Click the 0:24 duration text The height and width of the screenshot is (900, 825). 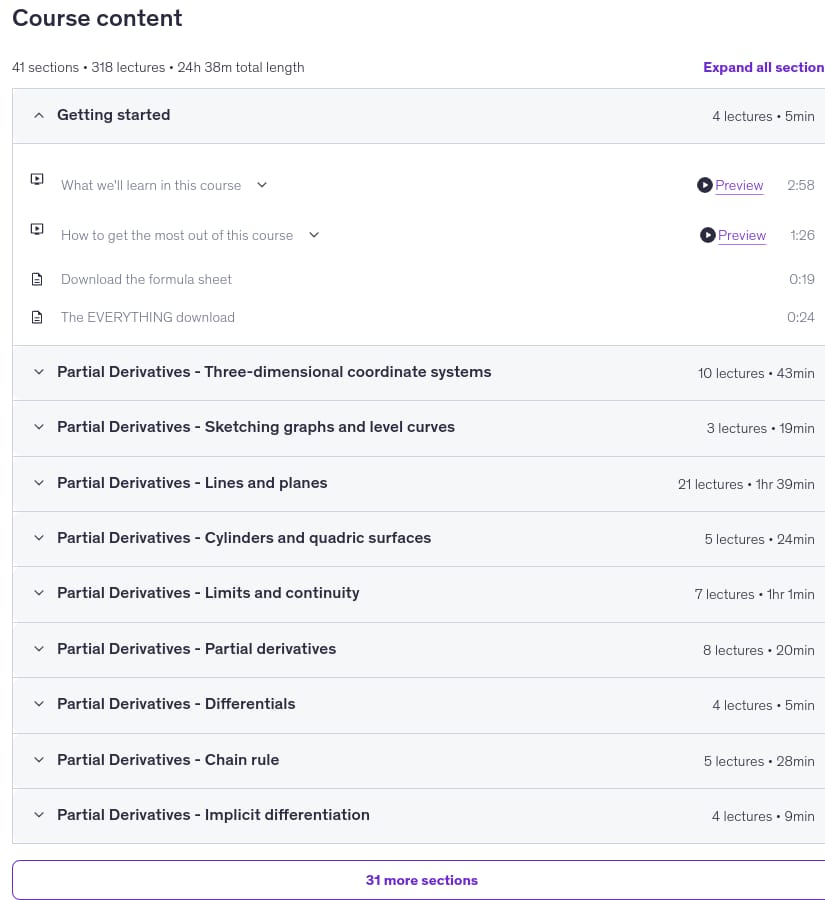[x=800, y=317]
